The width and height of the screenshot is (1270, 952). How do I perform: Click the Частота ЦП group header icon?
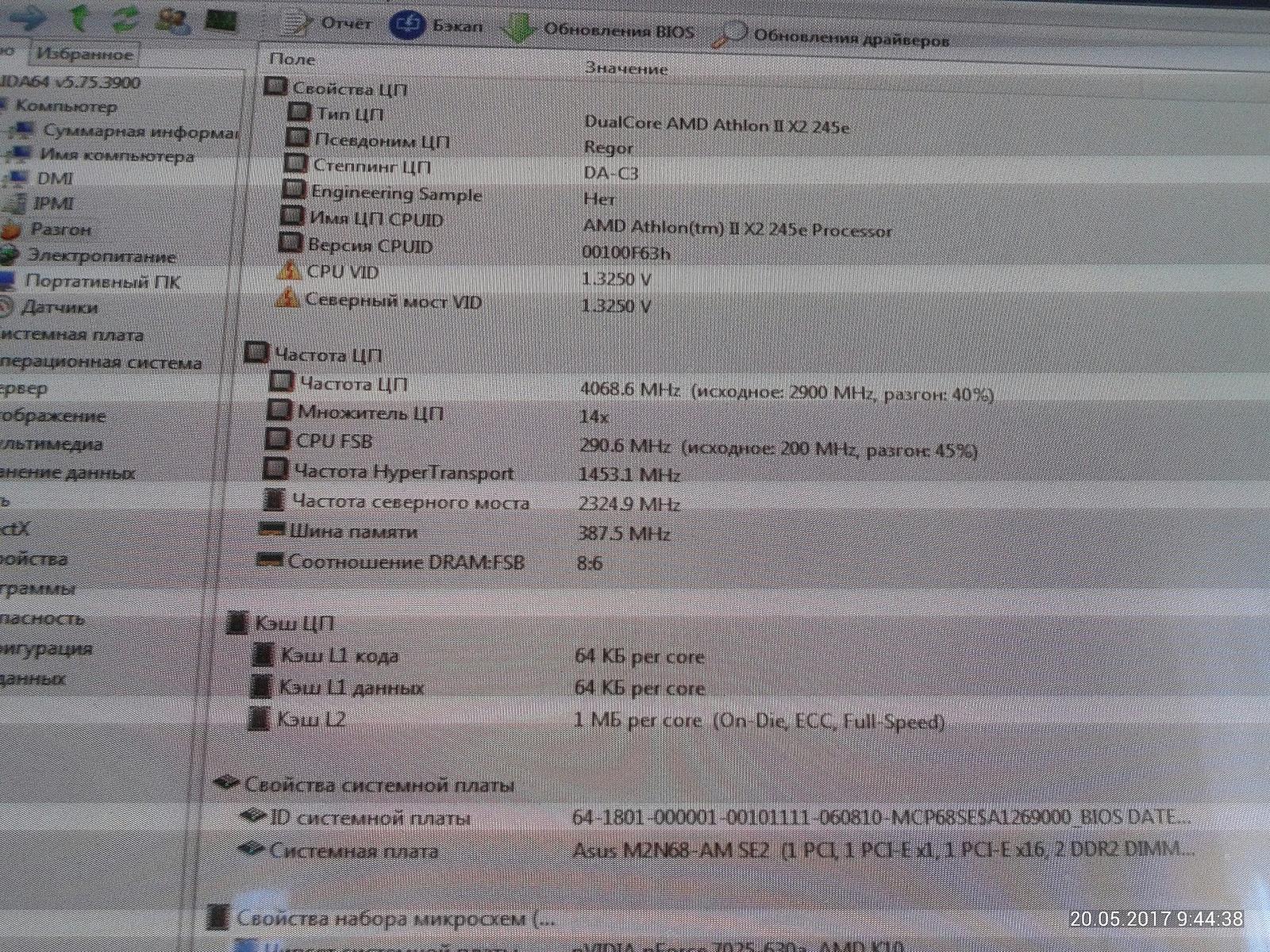coord(256,352)
